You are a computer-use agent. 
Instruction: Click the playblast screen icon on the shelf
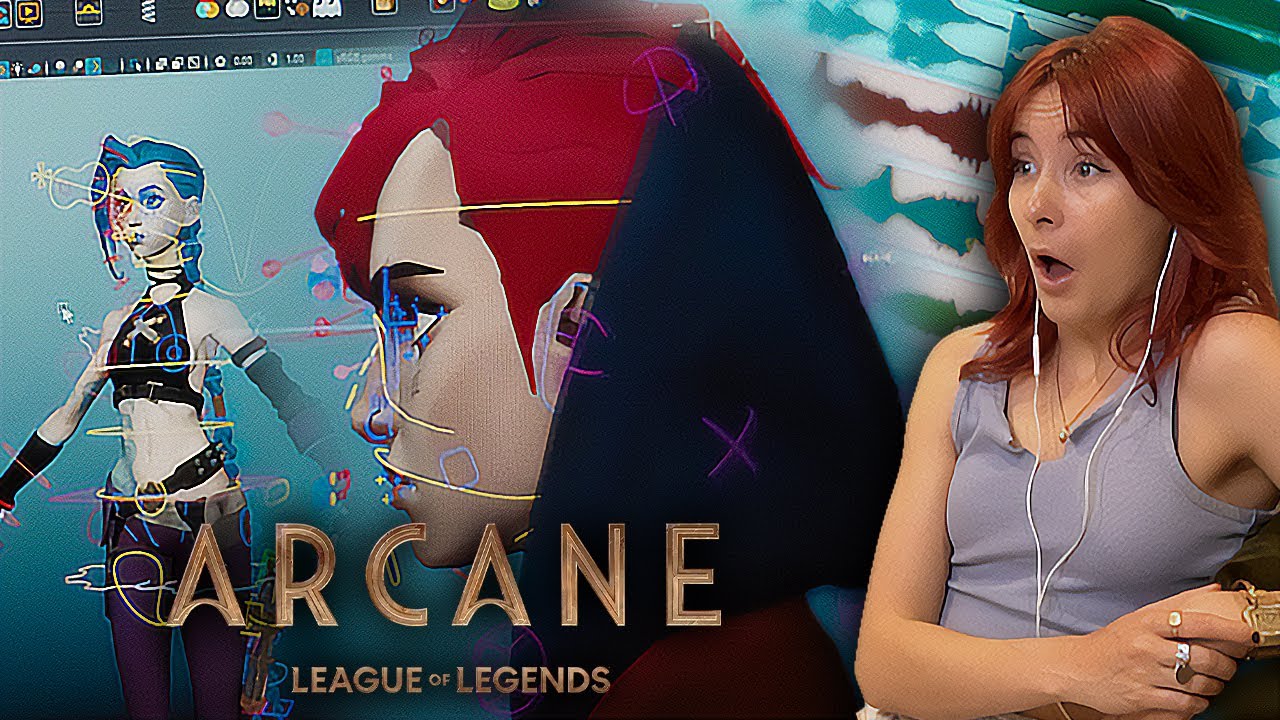tap(29, 13)
